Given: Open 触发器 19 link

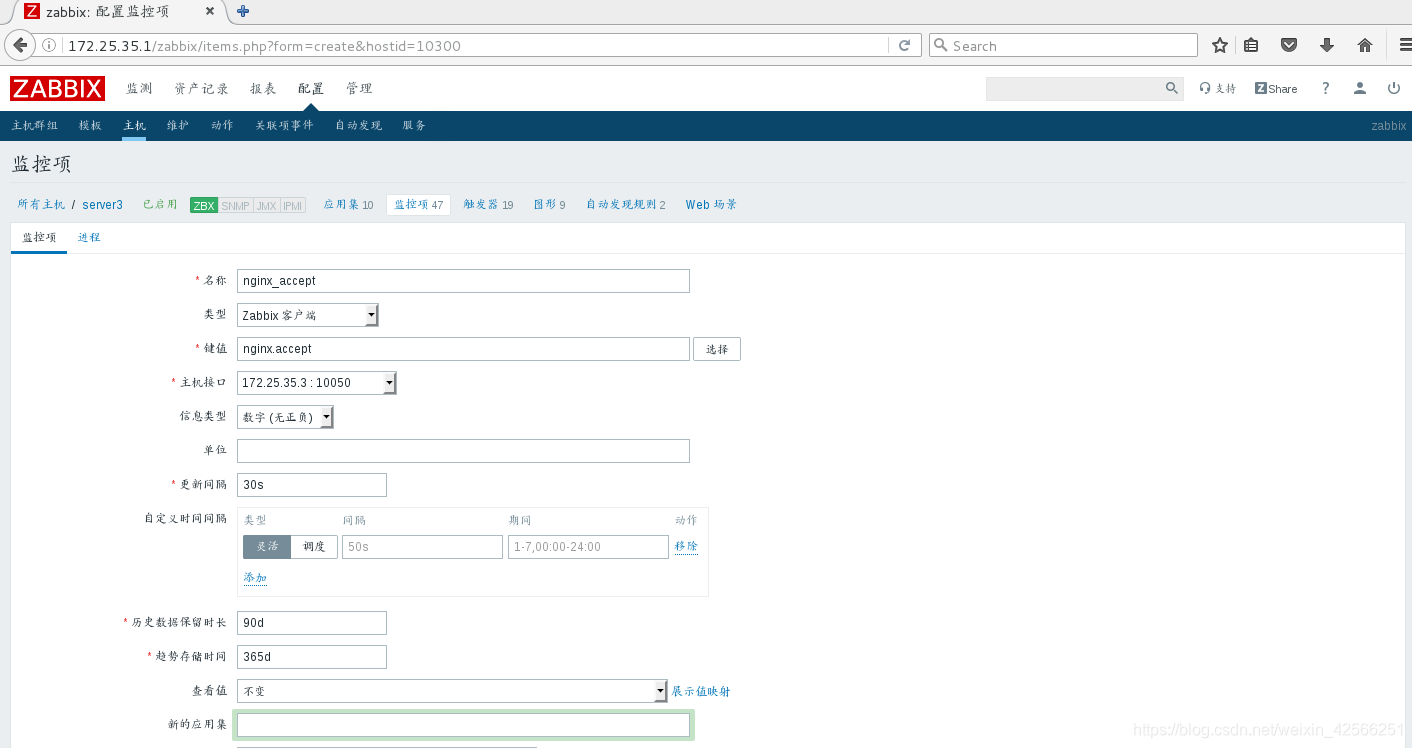Looking at the screenshot, I should 488,204.
